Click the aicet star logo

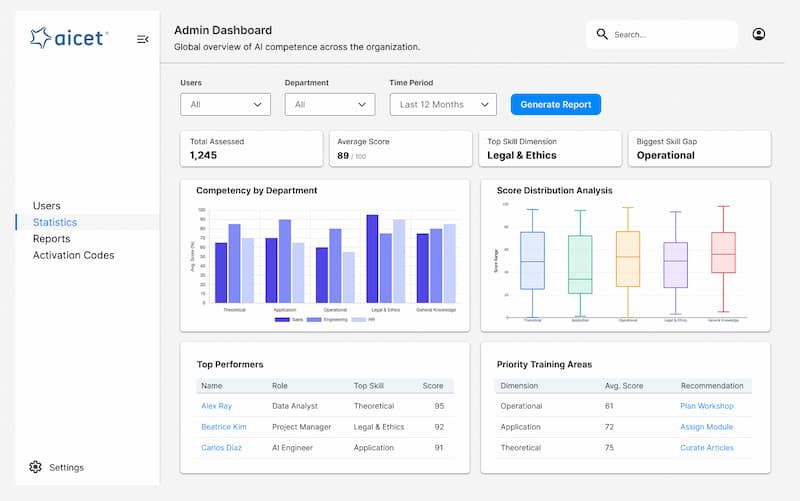point(41,38)
